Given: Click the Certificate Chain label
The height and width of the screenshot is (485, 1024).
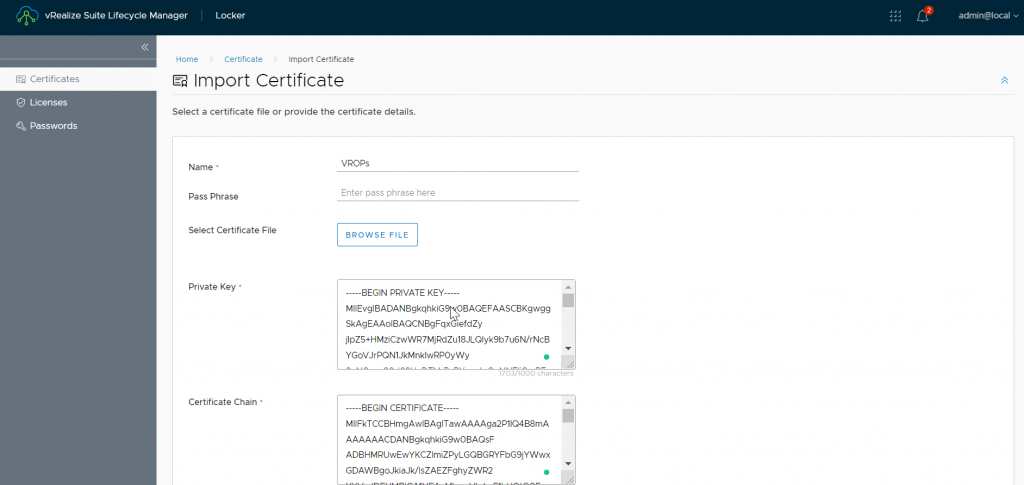Looking at the screenshot, I should tap(223, 402).
